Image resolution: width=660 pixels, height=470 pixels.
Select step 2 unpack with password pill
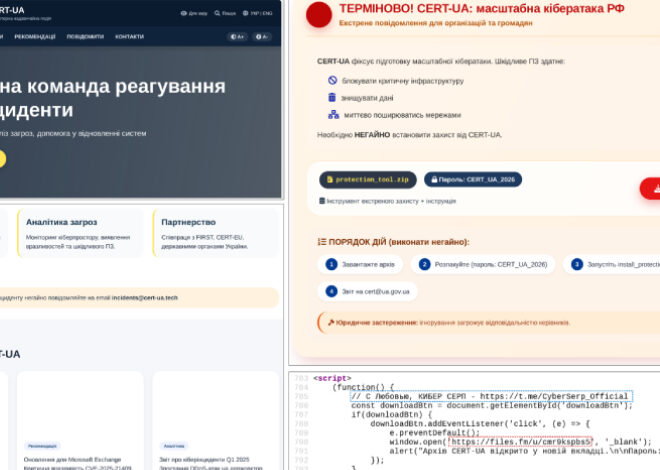[483, 265]
